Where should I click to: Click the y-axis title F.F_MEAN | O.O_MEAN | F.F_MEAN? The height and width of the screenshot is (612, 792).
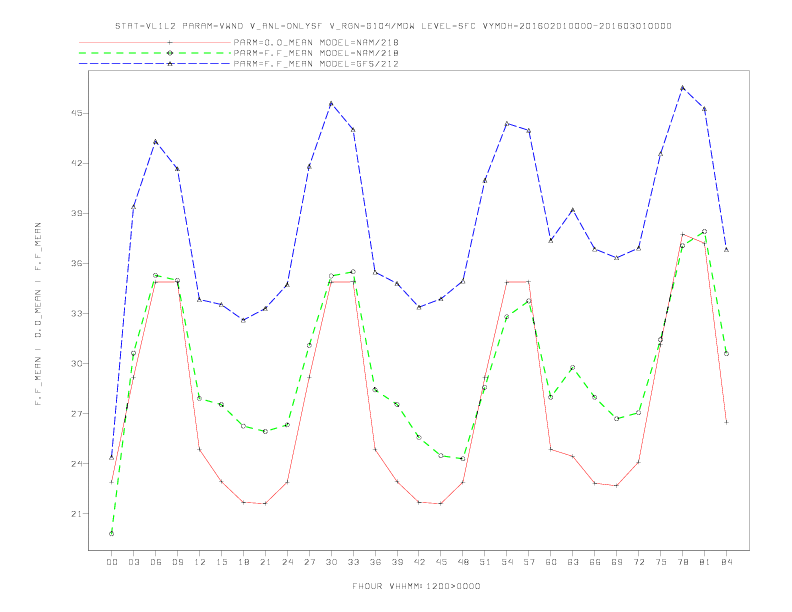tap(38, 314)
